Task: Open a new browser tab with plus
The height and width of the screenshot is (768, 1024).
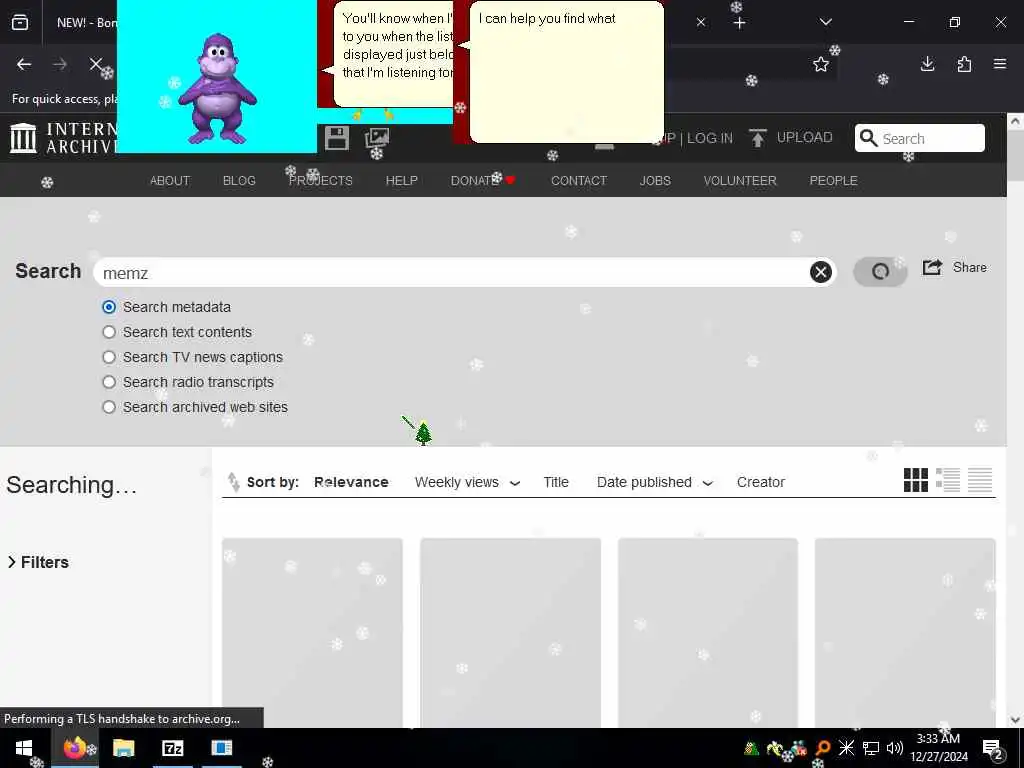Action: (x=739, y=23)
